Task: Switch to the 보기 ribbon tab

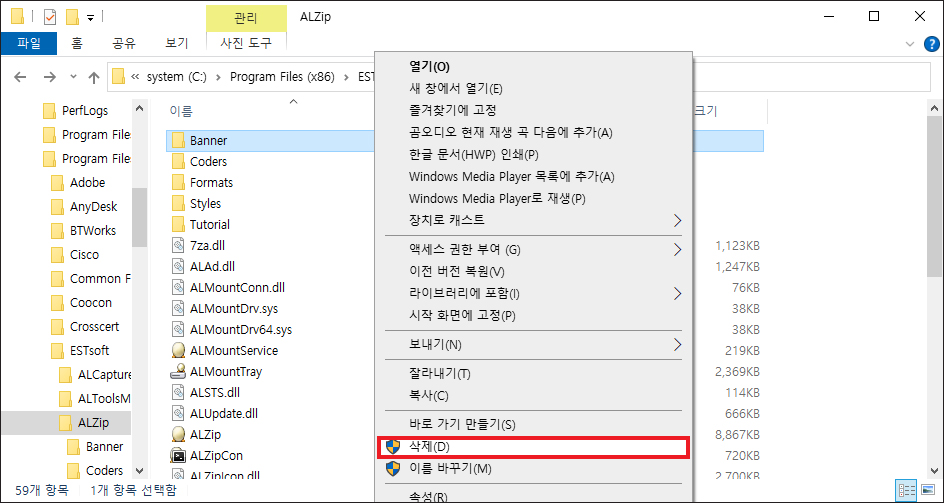Action: pyautogui.click(x=177, y=43)
